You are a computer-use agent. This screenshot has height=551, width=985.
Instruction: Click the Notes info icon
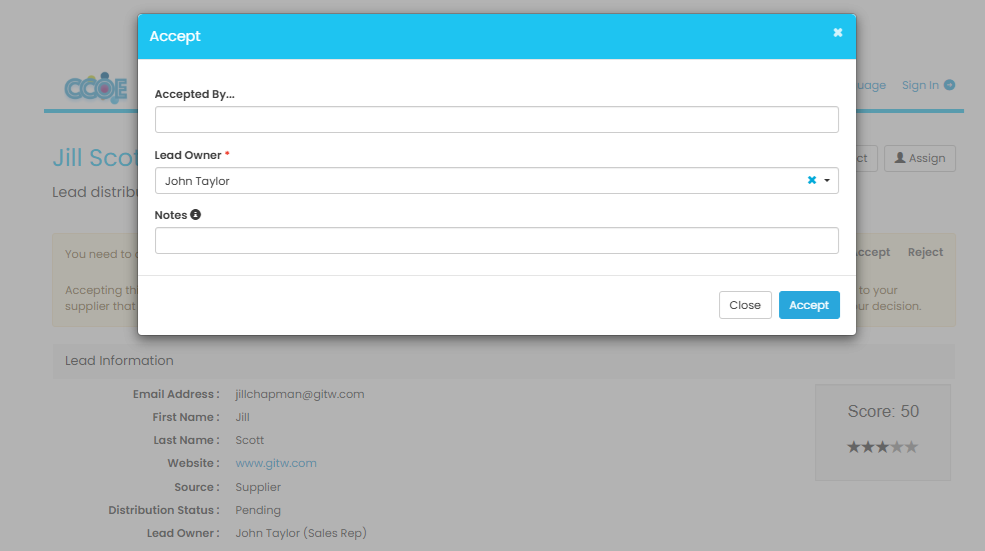(x=195, y=215)
